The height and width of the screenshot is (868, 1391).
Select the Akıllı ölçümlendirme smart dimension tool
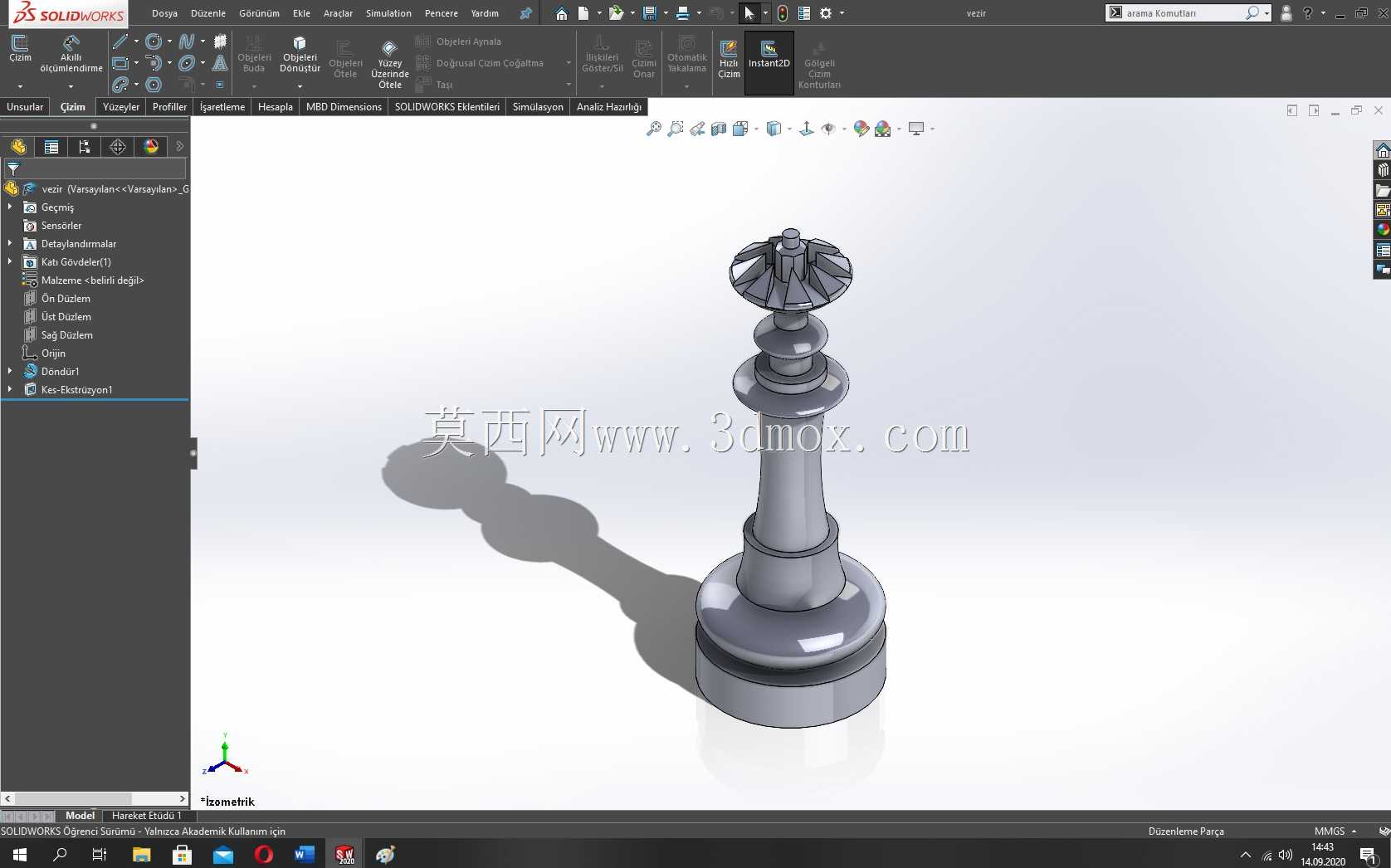(x=71, y=53)
